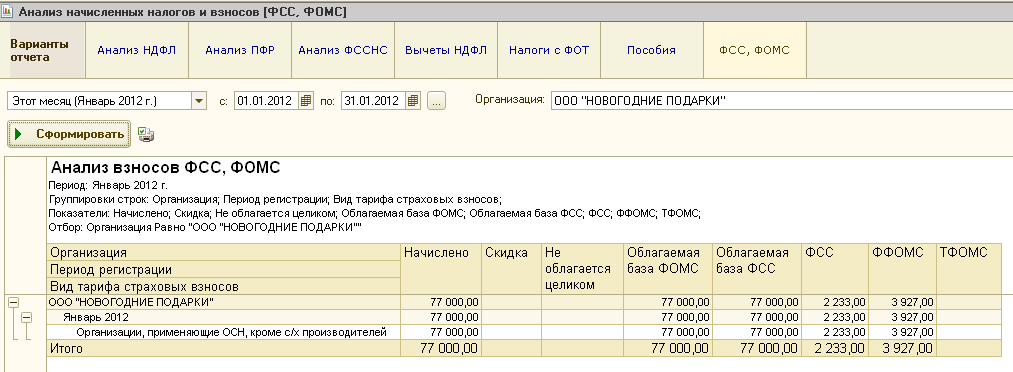Click the Облагаемая база ФОМС header
This screenshot has width=1013, height=372.
[x=668, y=269]
